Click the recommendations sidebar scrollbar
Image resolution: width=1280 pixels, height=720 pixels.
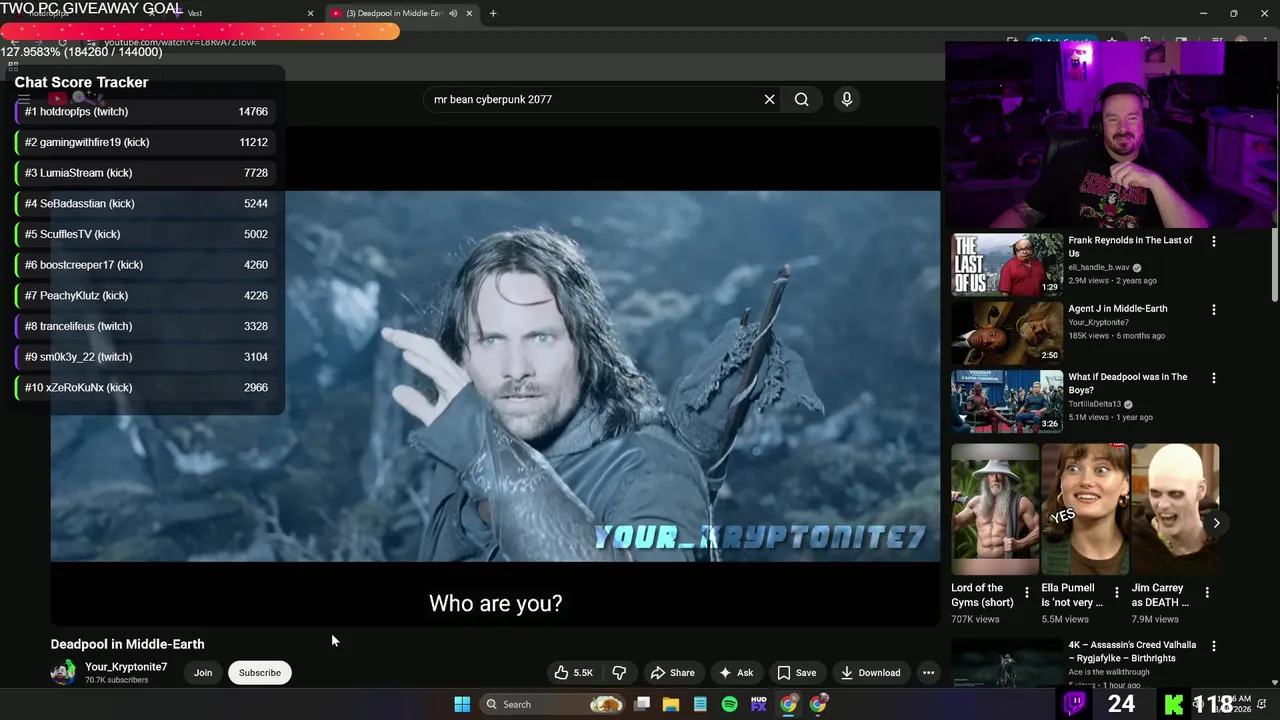click(1274, 267)
